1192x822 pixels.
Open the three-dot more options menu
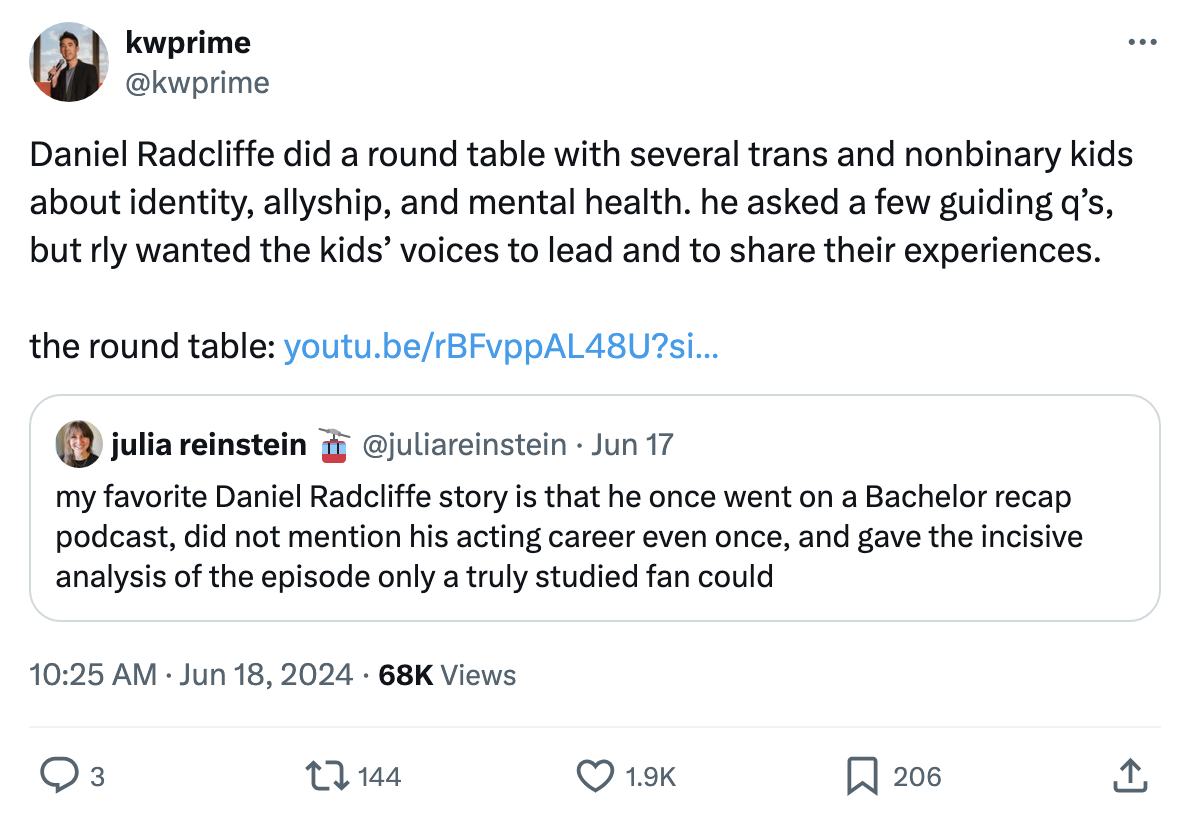(1142, 42)
